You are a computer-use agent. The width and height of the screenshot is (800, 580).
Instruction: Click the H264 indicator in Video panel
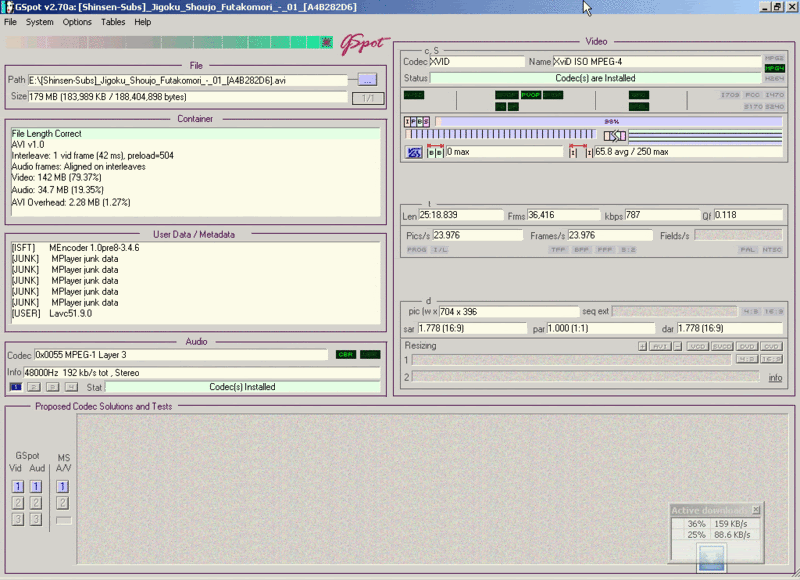click(774, 79)
